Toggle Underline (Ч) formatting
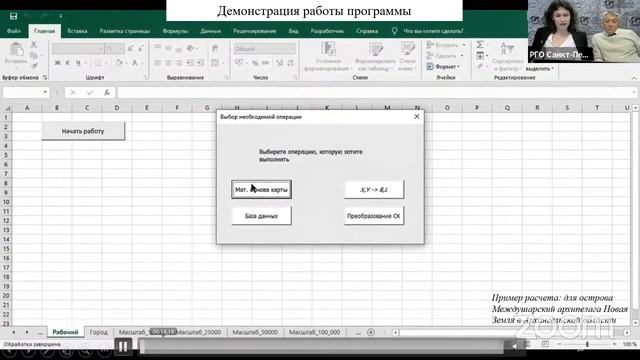 (x=78, y=63)
